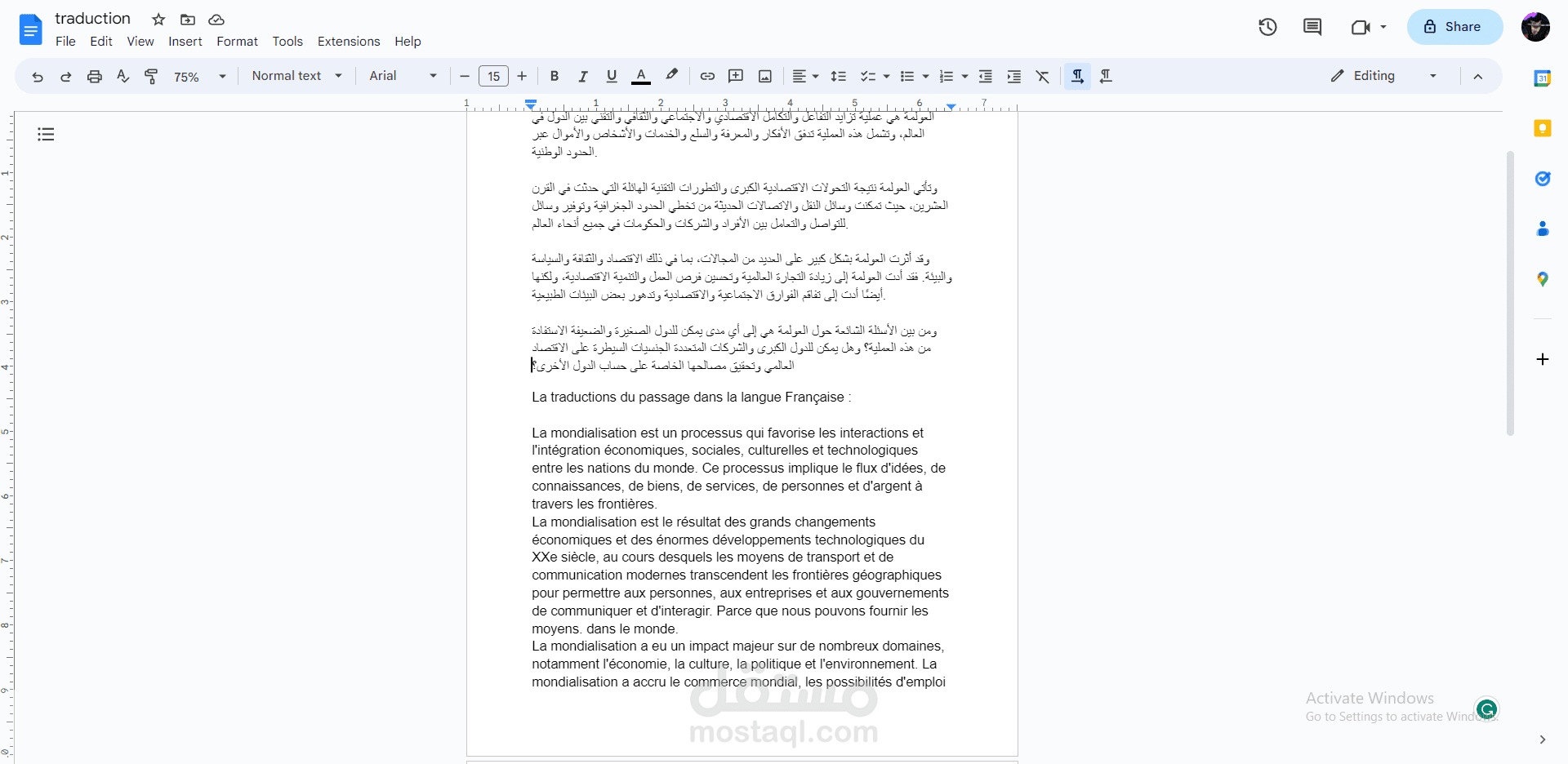Open the comment history panel
Image resolution: width=1568 pixels, height=764 pixels.
[x=1312, y=27]
